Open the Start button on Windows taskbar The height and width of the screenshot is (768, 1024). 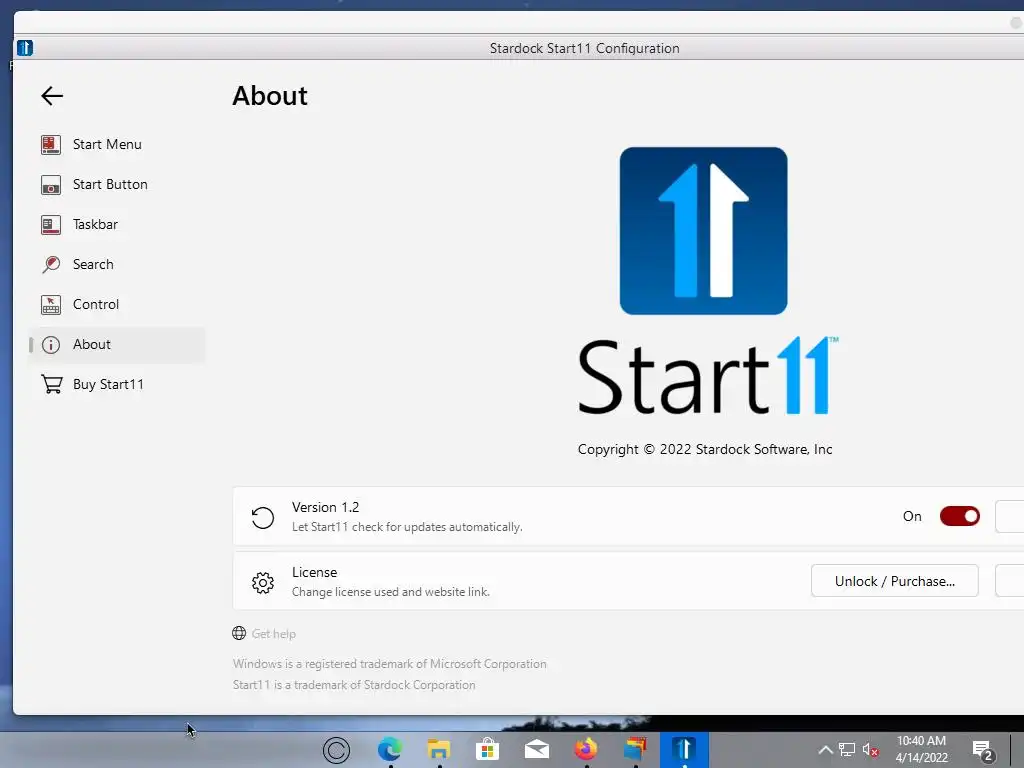[x=336, y=750]
